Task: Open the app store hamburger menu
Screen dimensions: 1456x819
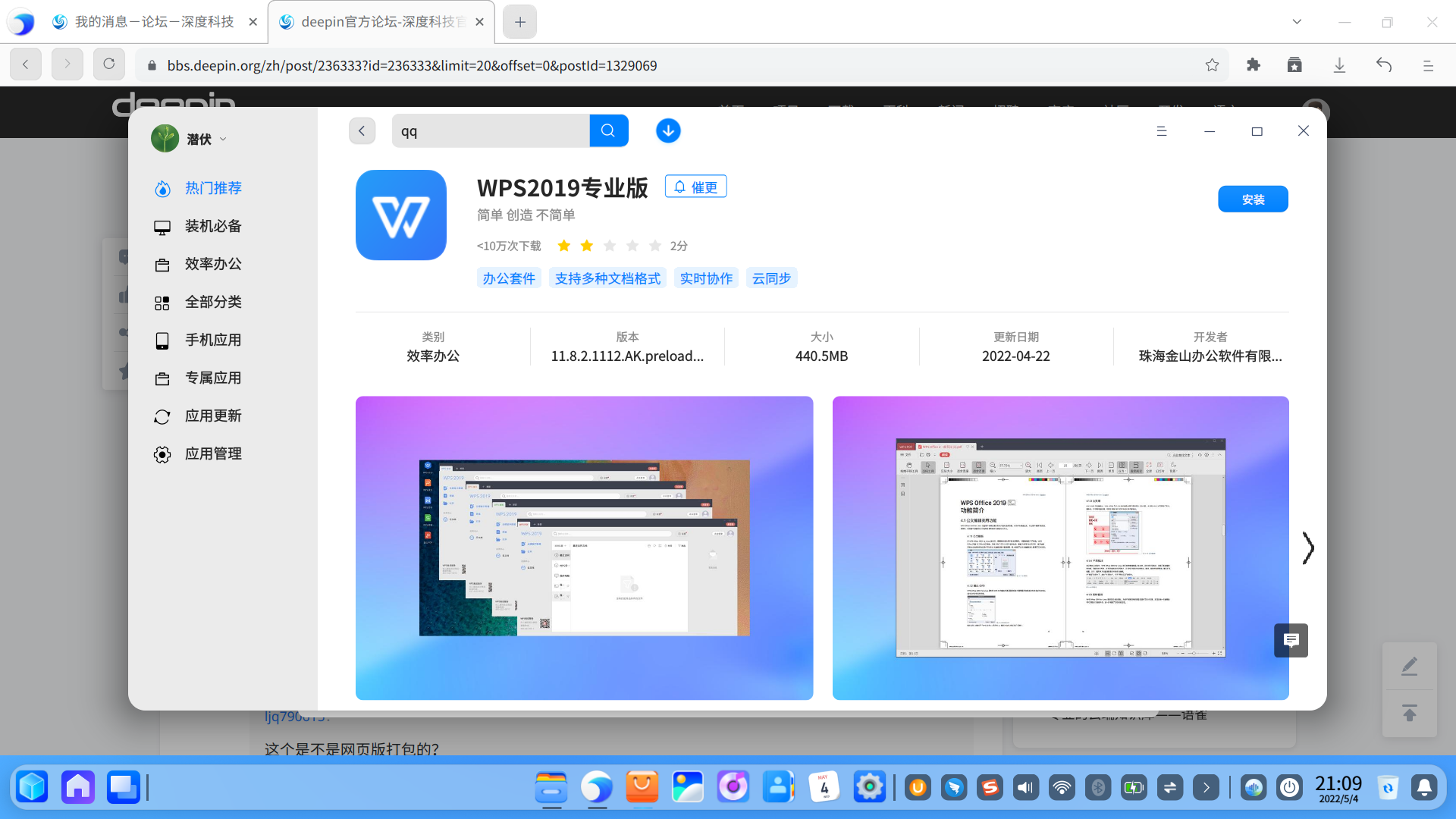Action: tap(1161, 131)
